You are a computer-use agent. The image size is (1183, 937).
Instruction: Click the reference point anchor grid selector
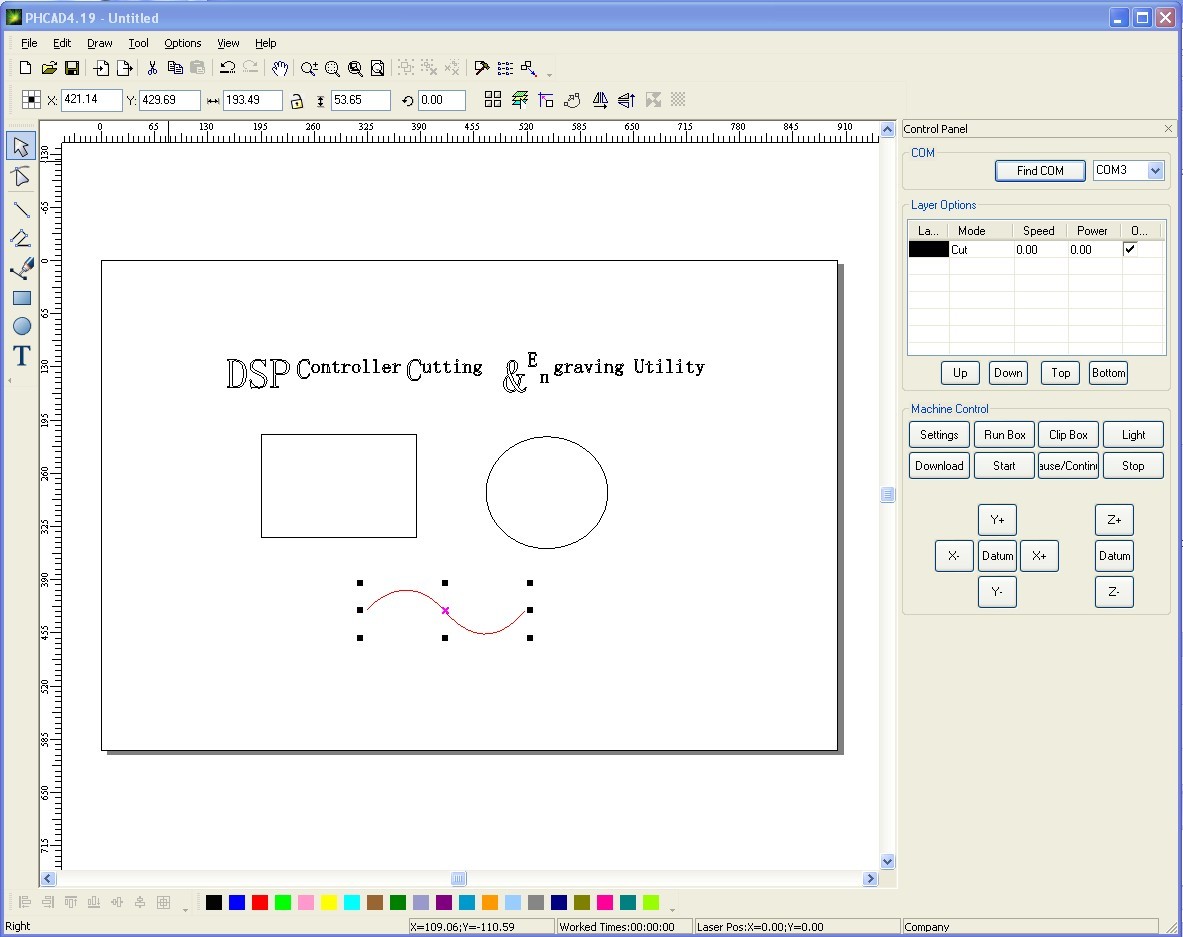tap(31, 100)
